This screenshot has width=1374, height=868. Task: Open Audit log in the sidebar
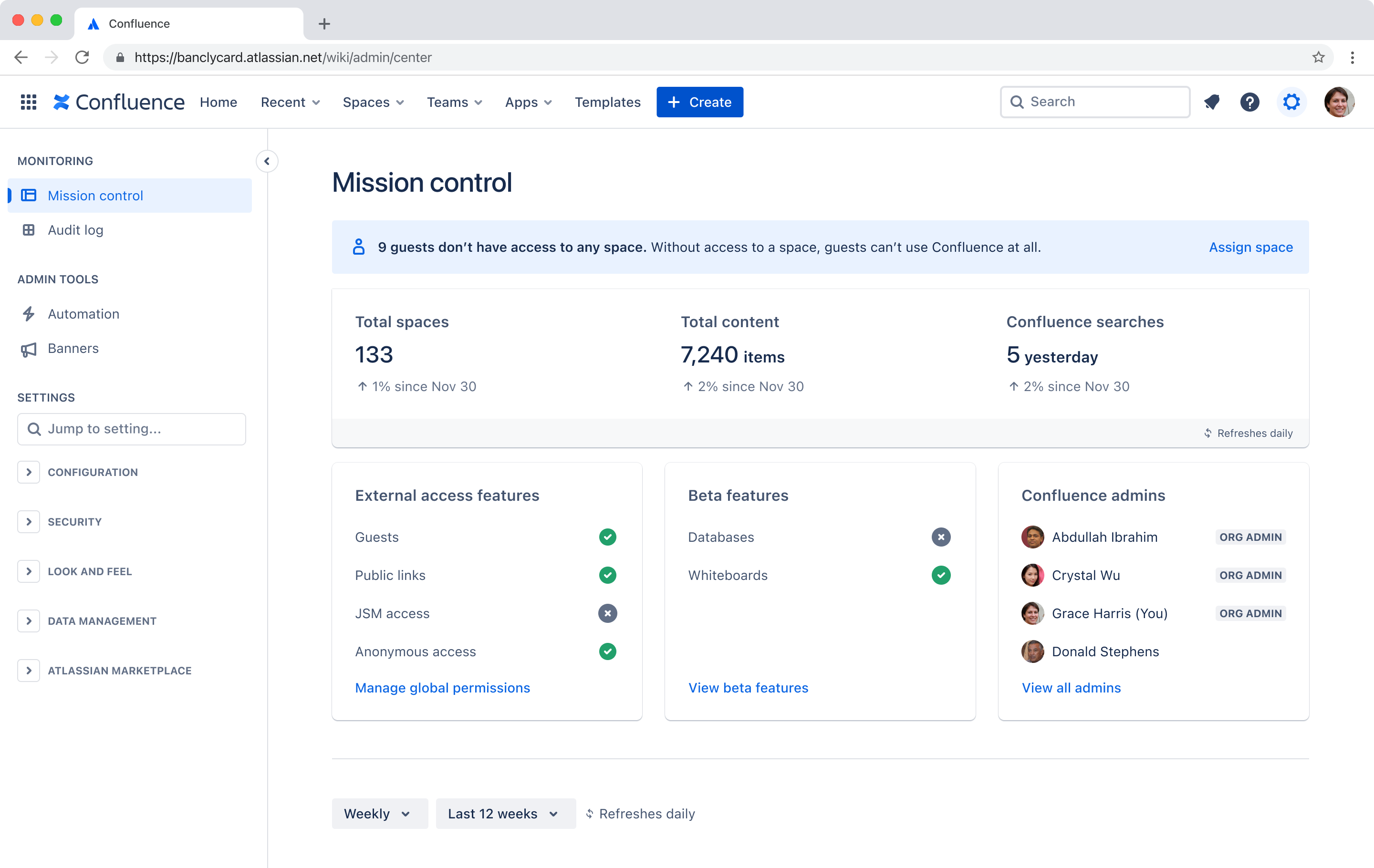click(129, 230)
